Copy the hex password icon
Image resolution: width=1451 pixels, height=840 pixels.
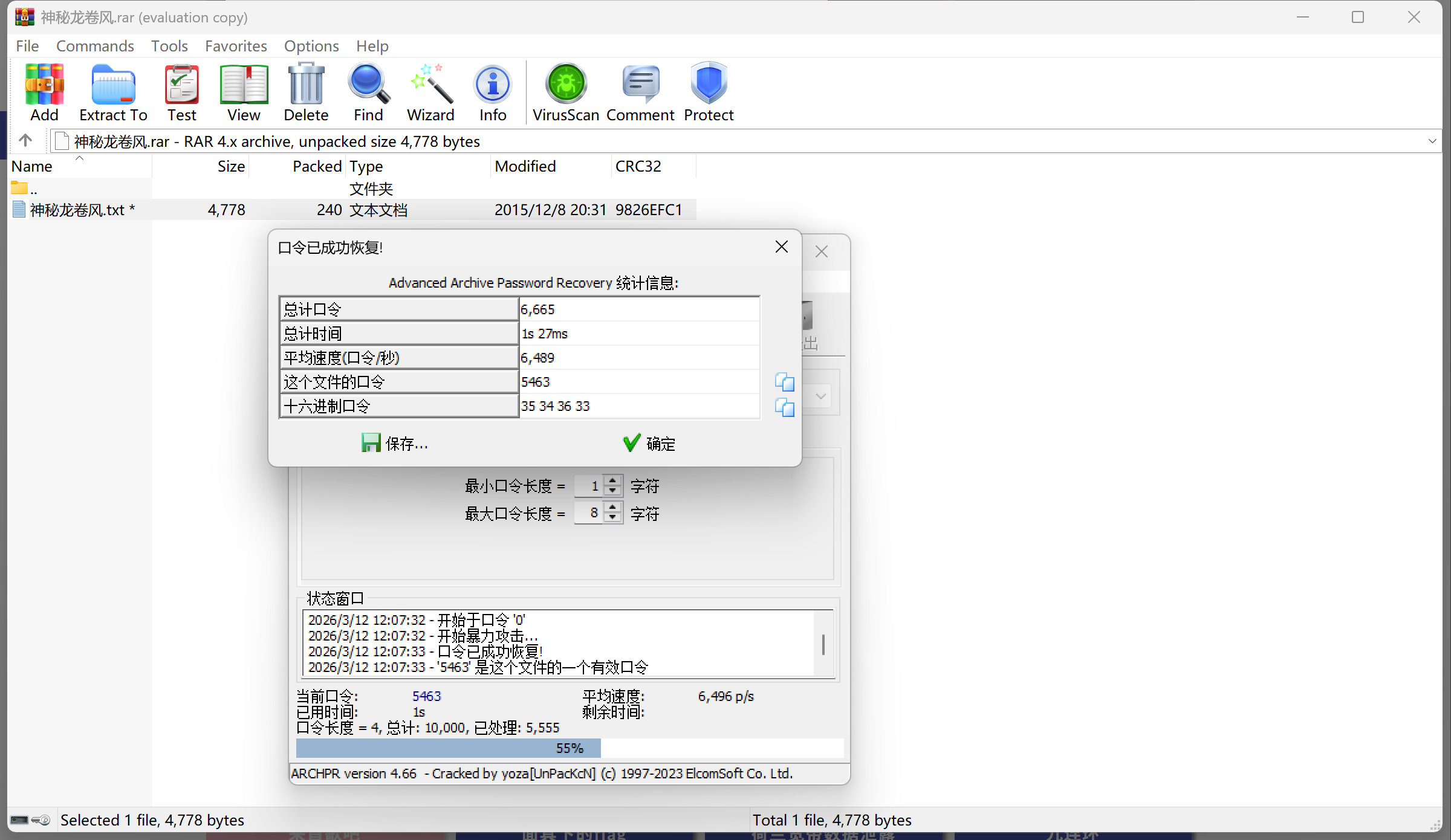[x=785, y=407]
